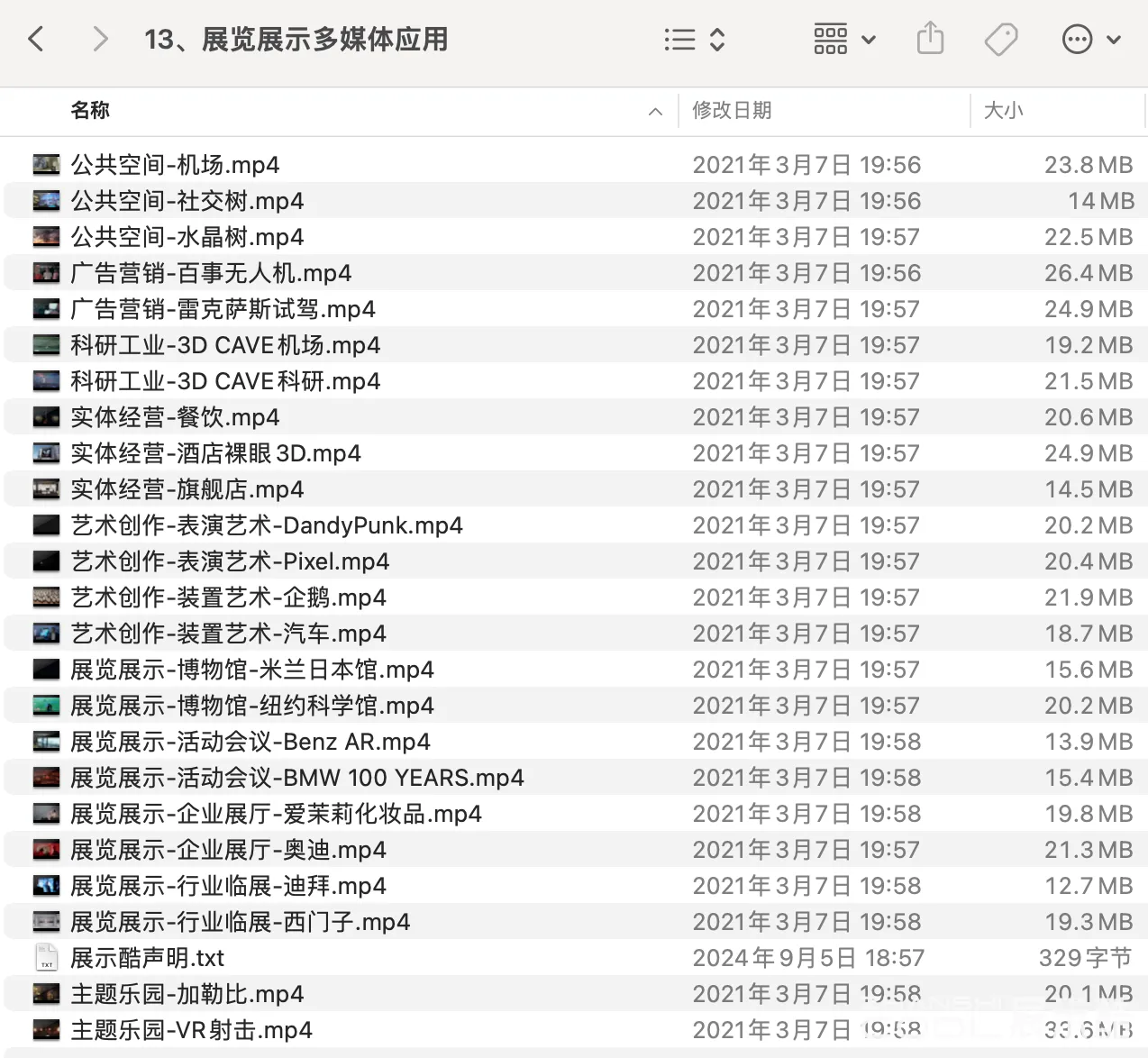
Task: Select thumbnail of 公共空间-机场.mp4
Action: coord(46,165)
